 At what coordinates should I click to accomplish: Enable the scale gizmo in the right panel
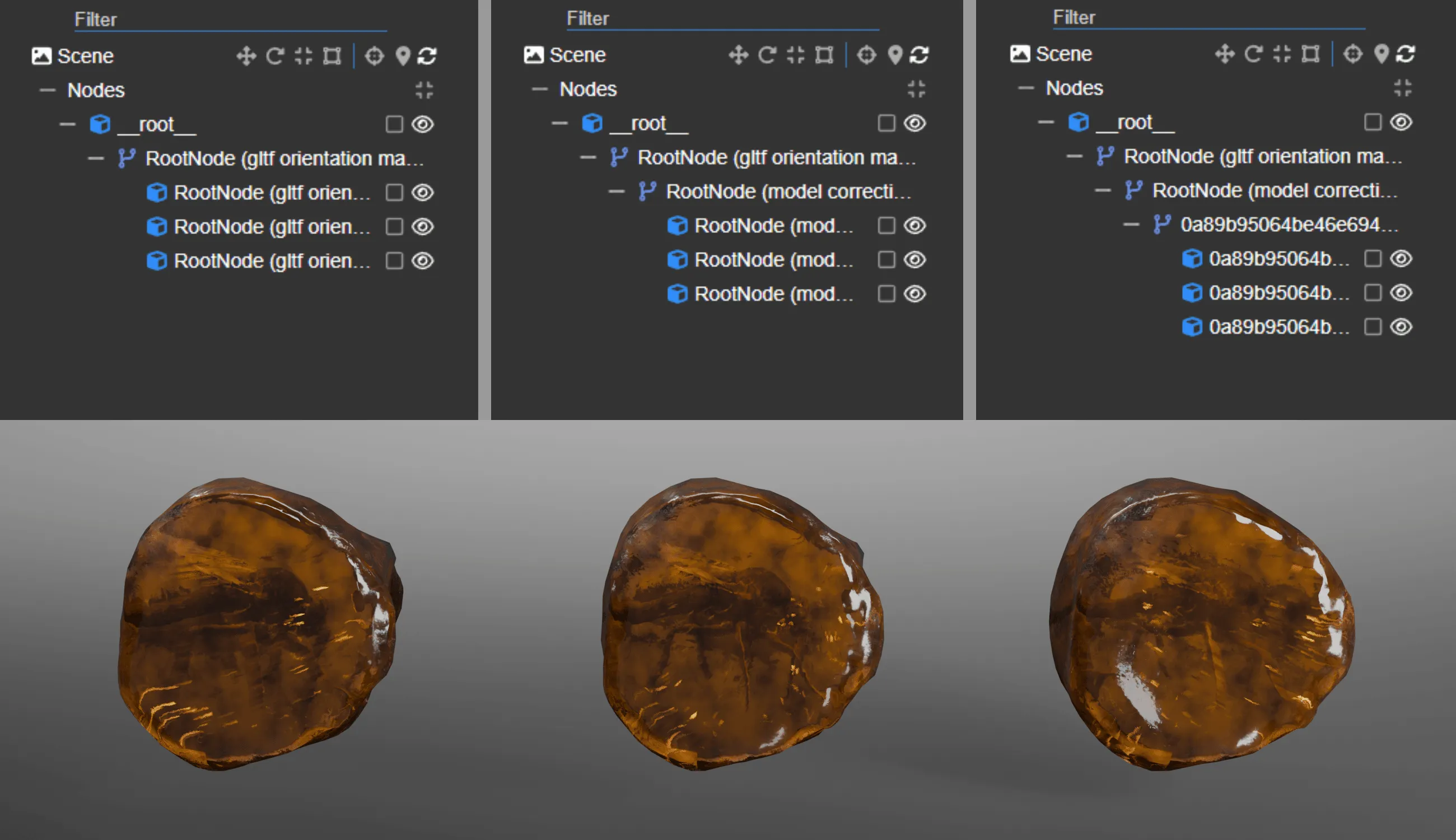pyautogui.click(x=1282, y=54)
